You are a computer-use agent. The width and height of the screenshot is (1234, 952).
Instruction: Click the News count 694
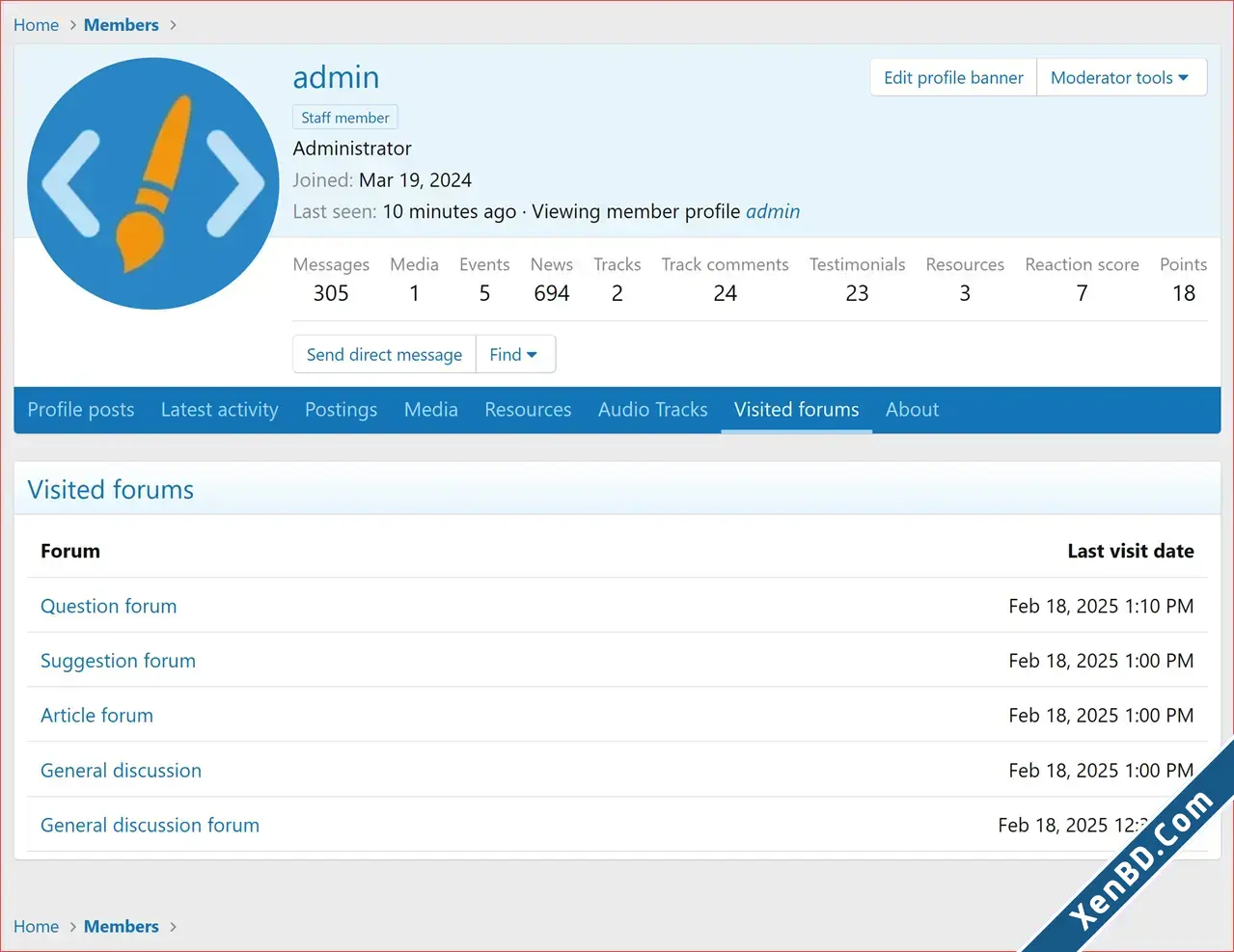pos(552,293)
